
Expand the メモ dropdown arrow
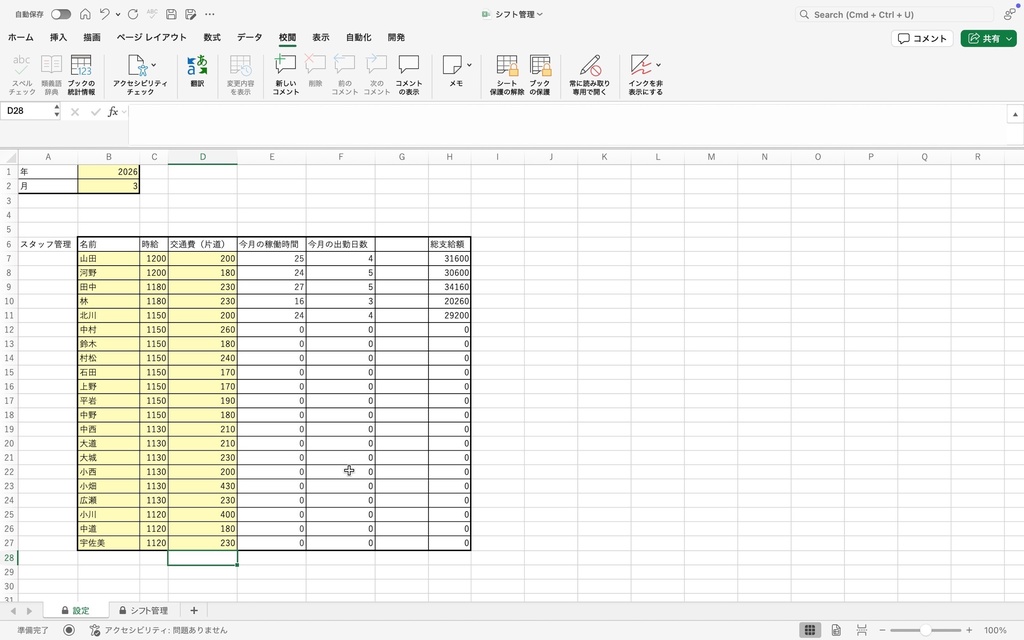tap(469, 65)
